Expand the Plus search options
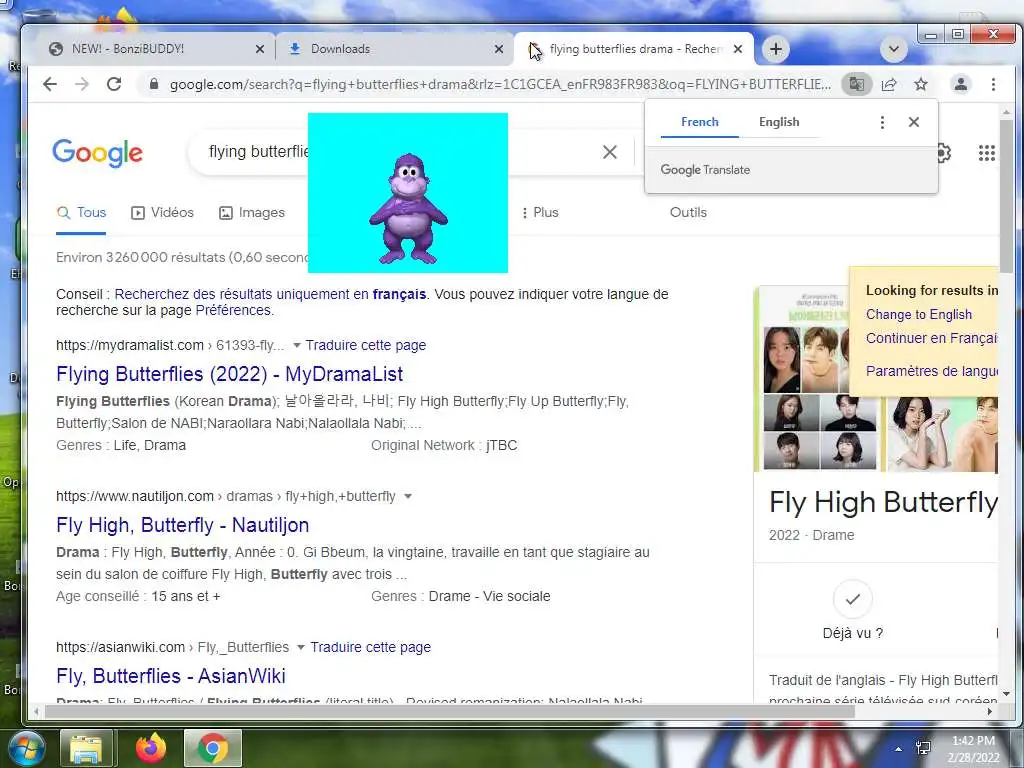This screenshot has height=768, width=1024. pyautogui.click(x=539, y=213)
